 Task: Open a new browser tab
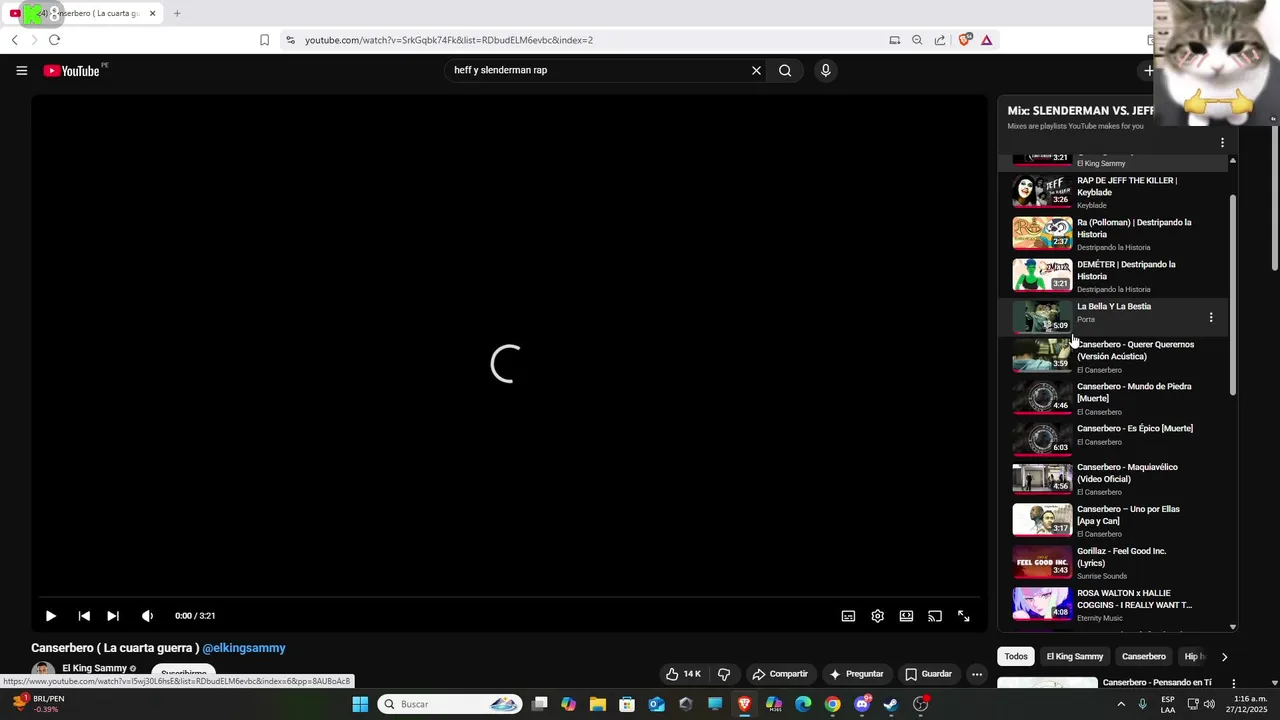click(177, 14)
